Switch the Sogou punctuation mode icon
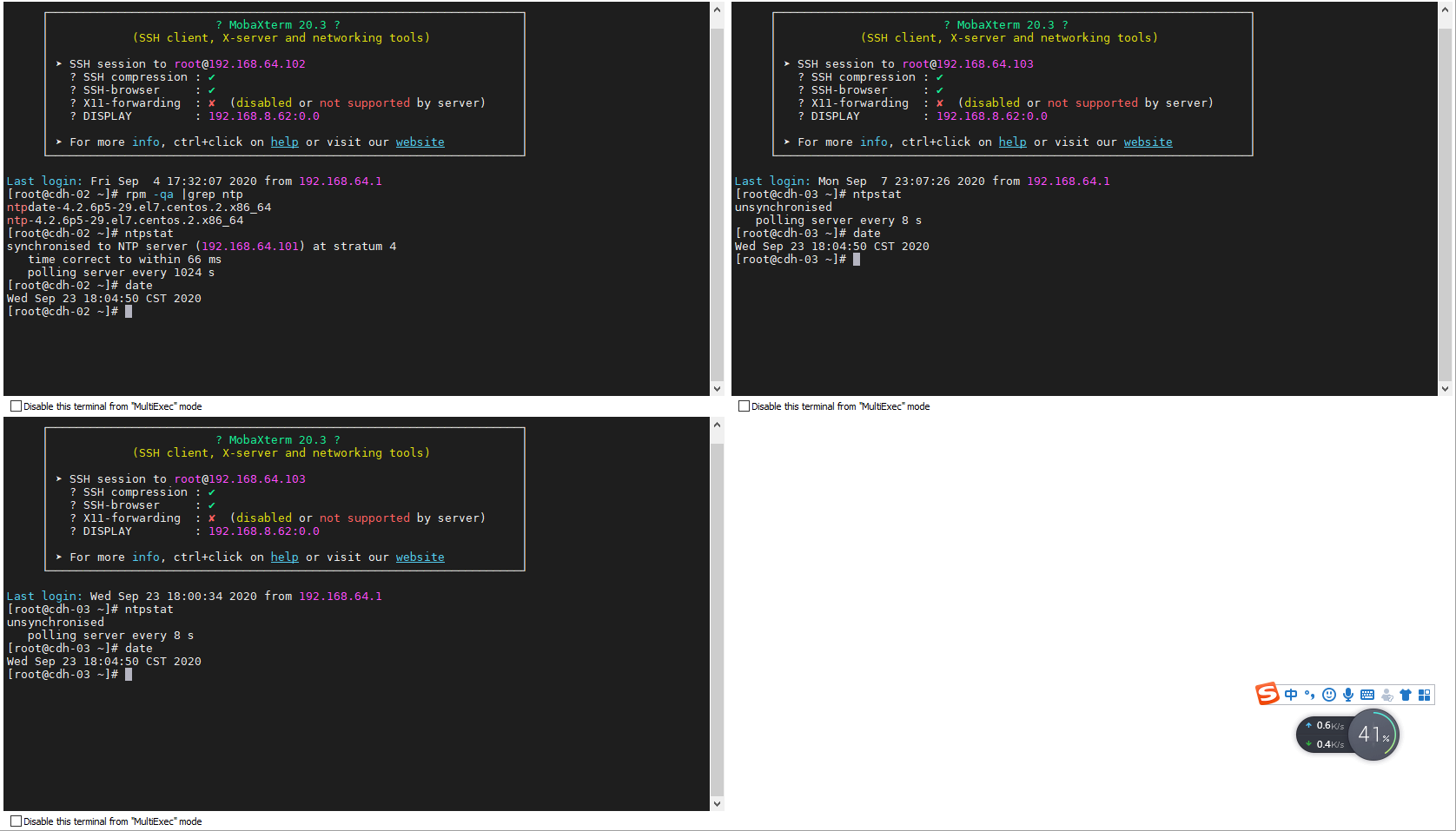Image resolution: width=1456 pixels, height=831 pixels. click(1310, 695)
